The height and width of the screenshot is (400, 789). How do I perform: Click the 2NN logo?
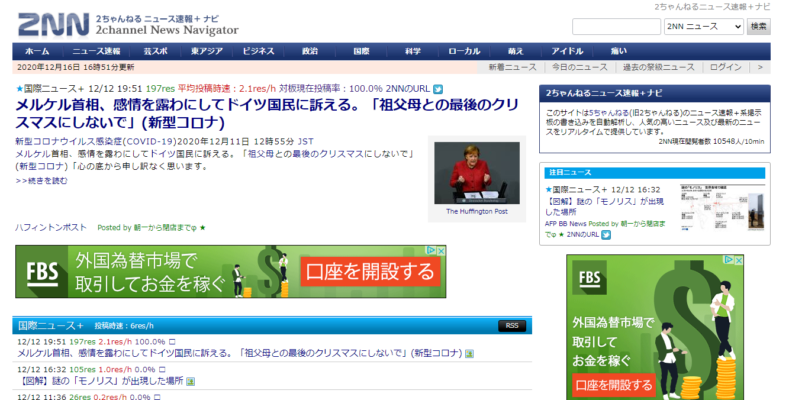coord(53,25)
